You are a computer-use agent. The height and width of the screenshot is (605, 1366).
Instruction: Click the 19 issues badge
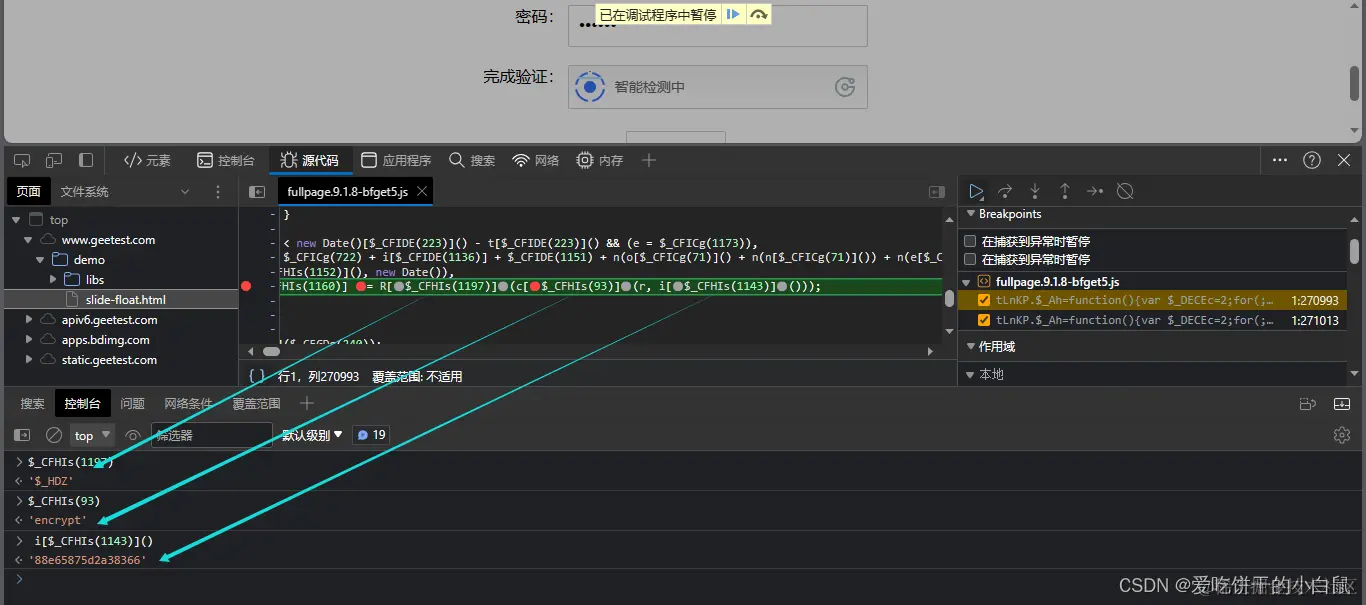tap(371, 435)
